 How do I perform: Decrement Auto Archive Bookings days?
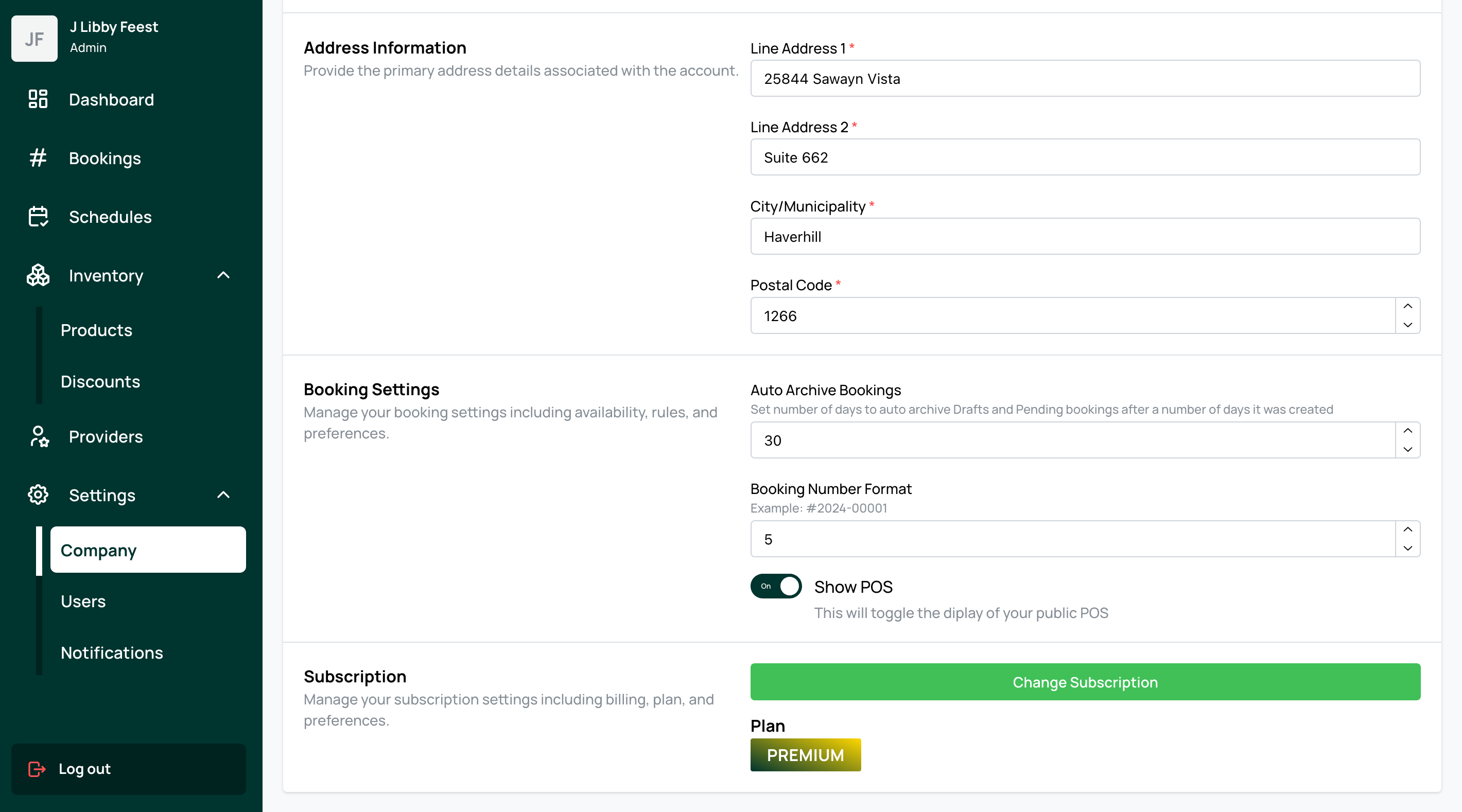pos(1407,449)
